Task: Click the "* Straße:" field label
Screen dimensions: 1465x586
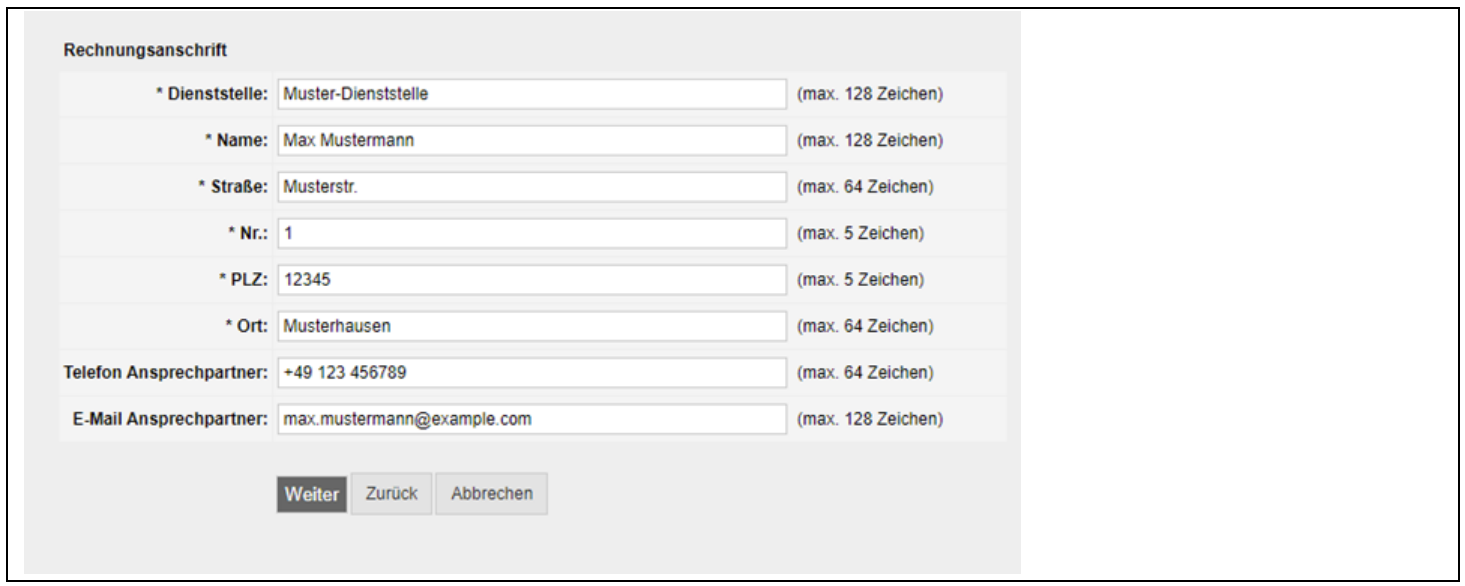Action: click(233, 187)
